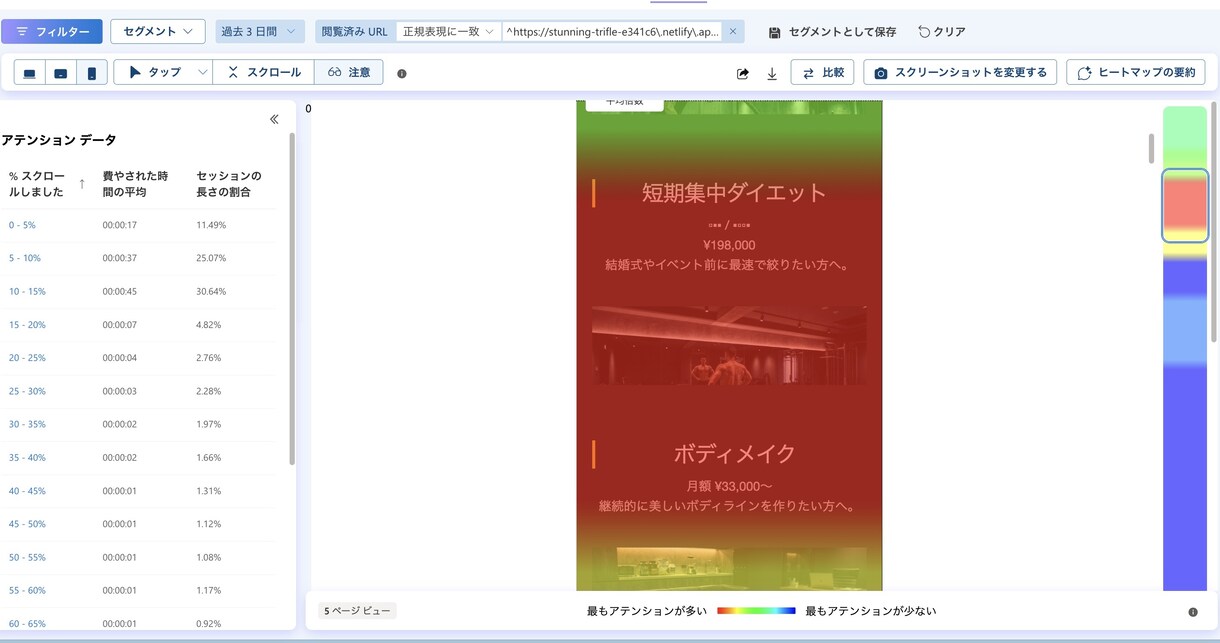Click the share heatmap icon
1220x643 pixels.
point(743,74)
